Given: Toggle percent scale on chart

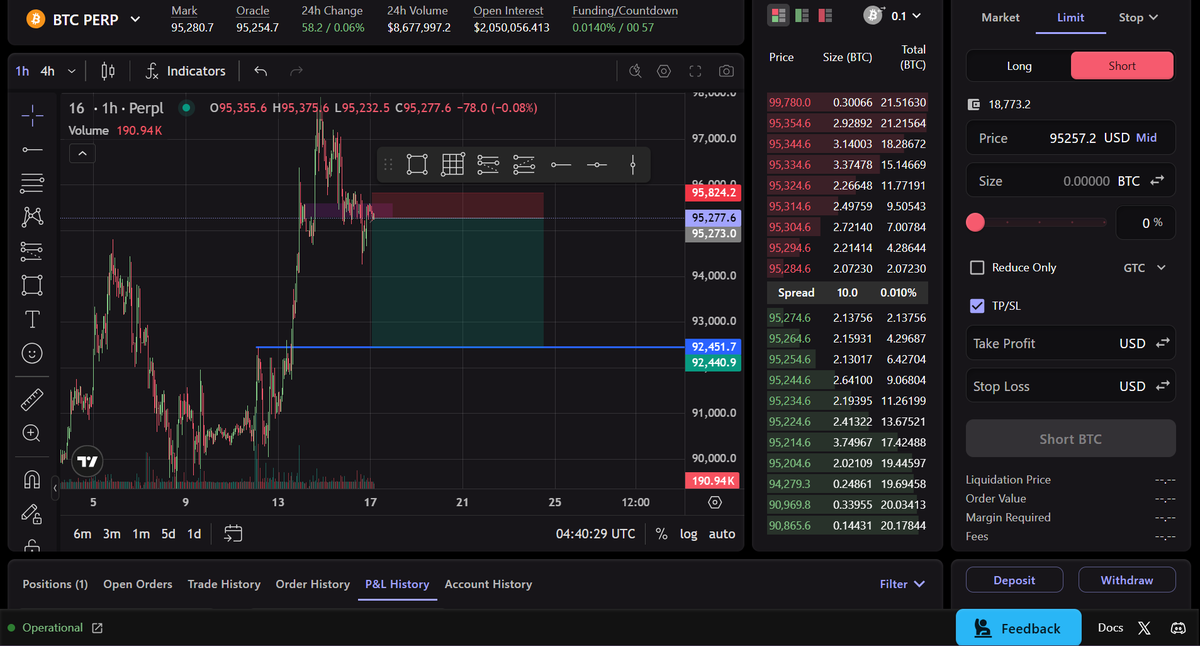Looking at the screenshot, I should click(x=662, y=534).
